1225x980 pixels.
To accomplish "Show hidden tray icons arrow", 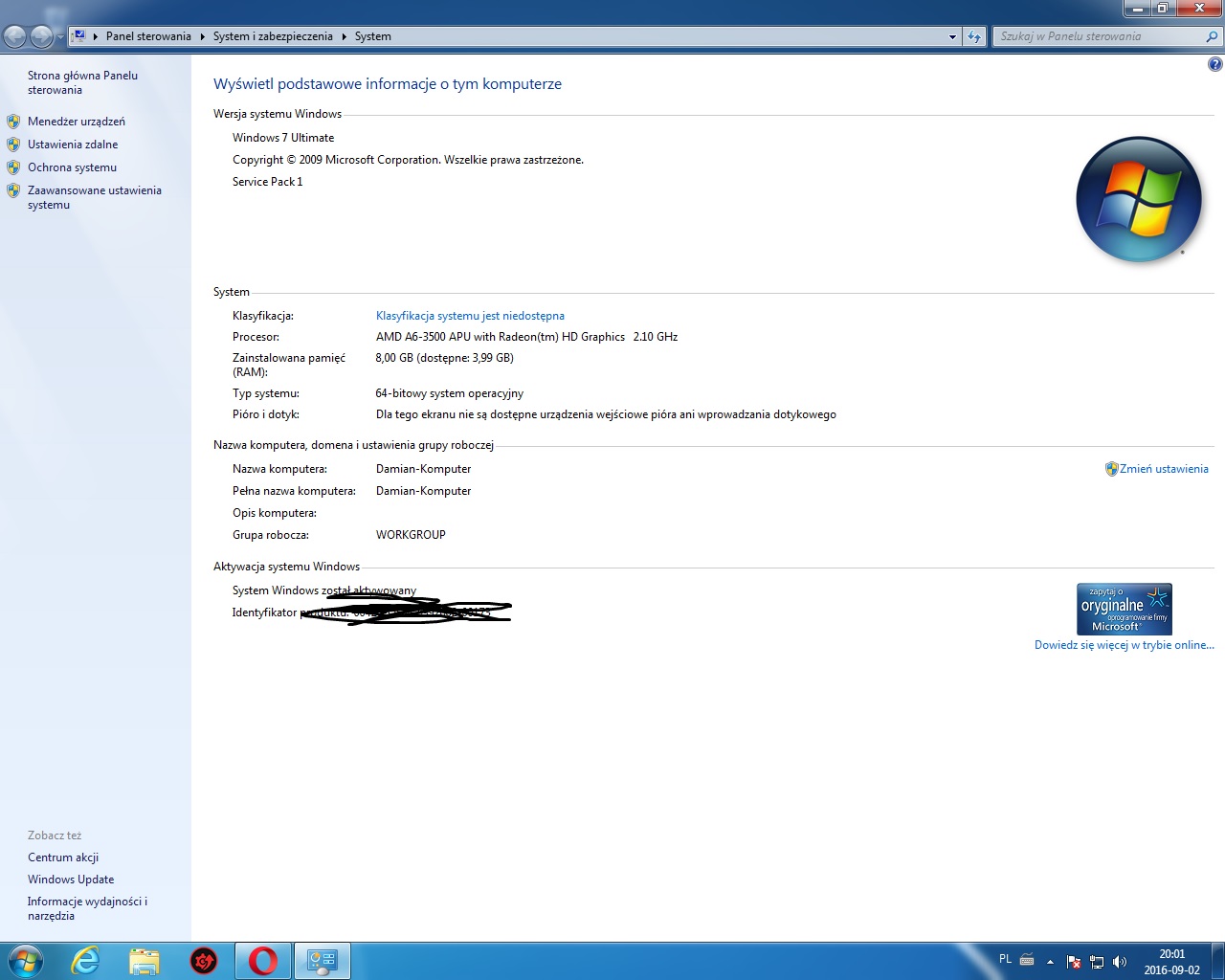I will pos(1050,962).
